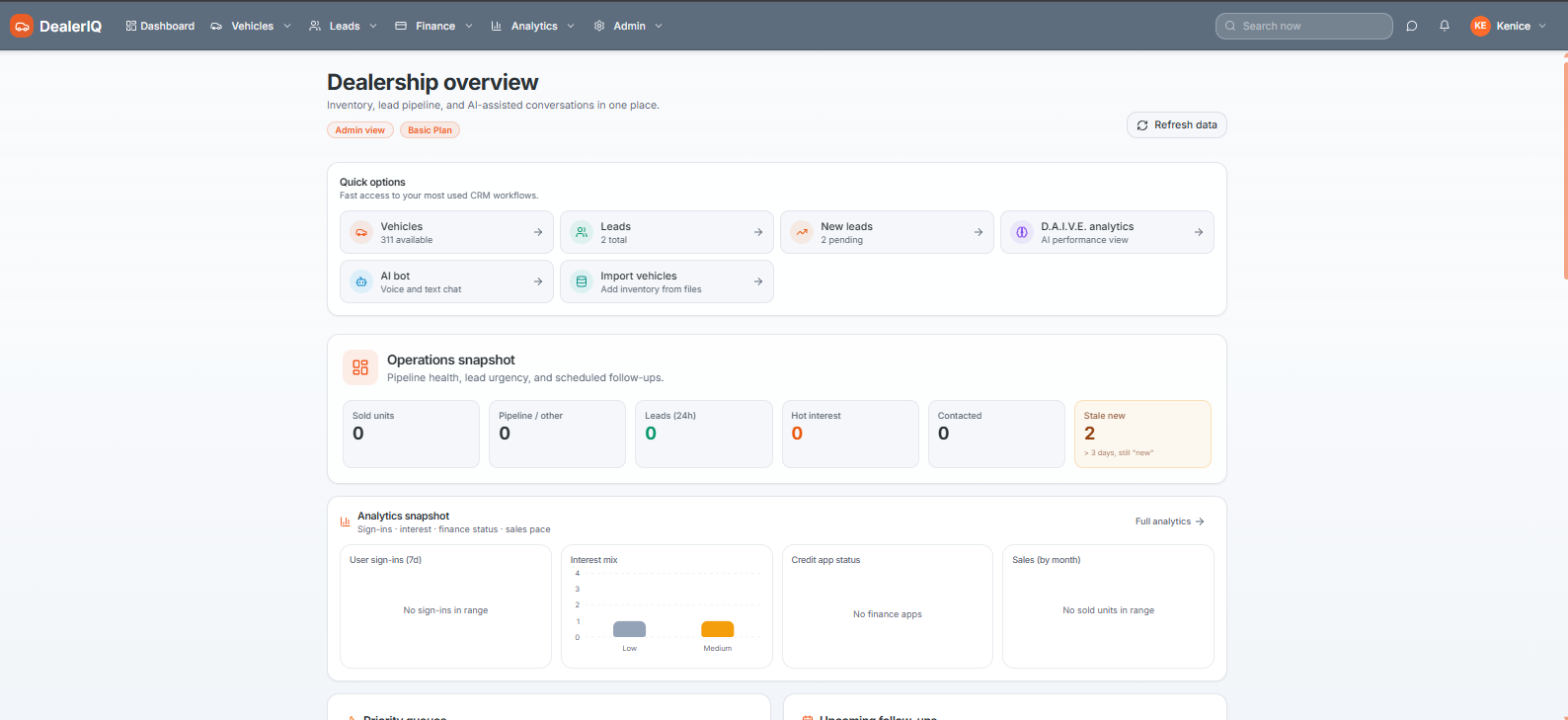Expand the Finance menu chevron

[x=469, y=26]
